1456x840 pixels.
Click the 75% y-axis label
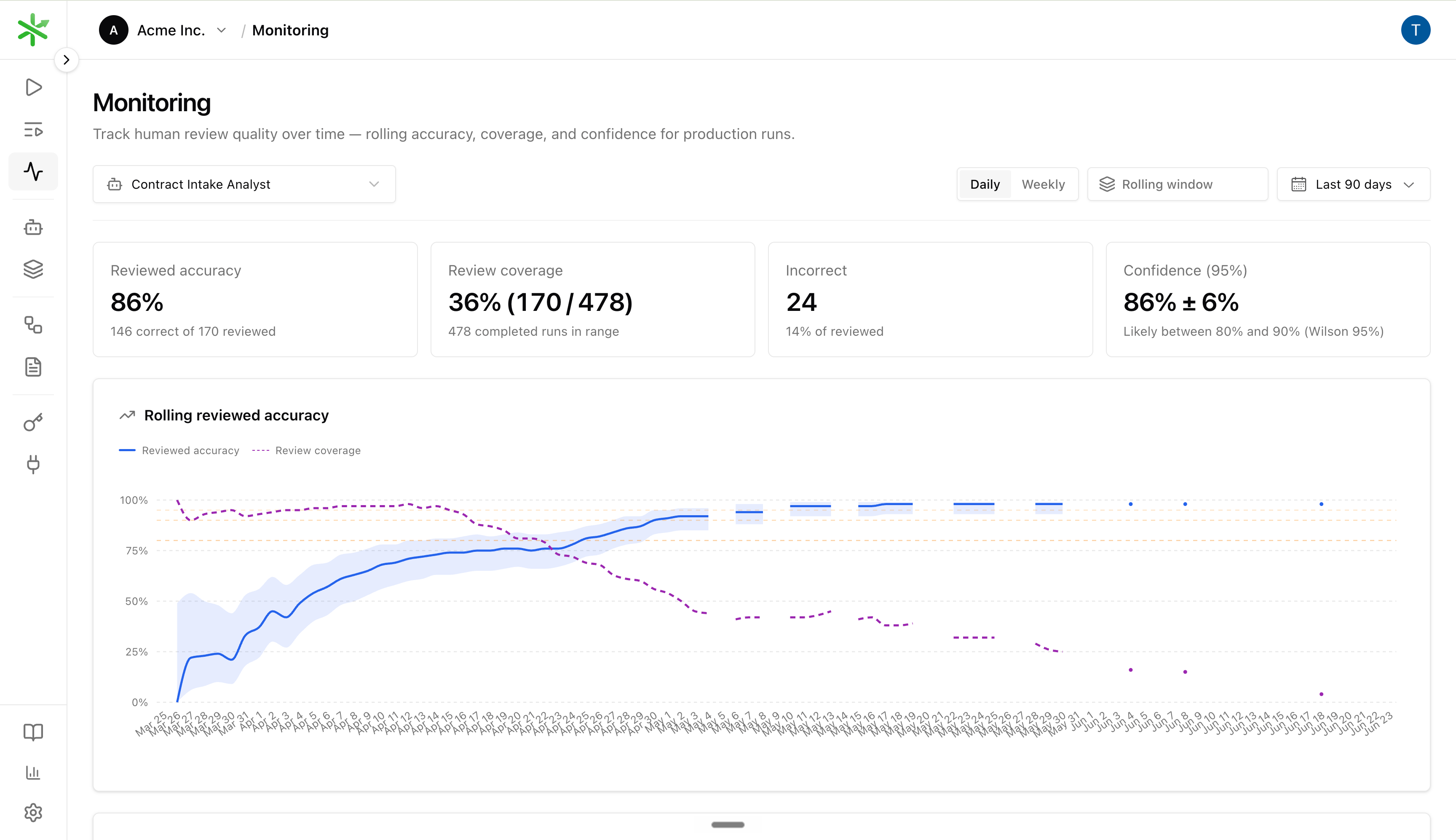137,551
